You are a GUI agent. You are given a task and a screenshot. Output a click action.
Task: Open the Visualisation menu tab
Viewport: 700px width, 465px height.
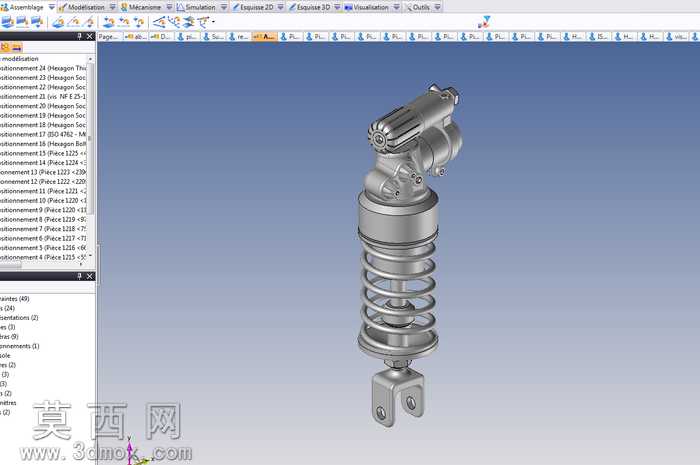pos(366,7)
